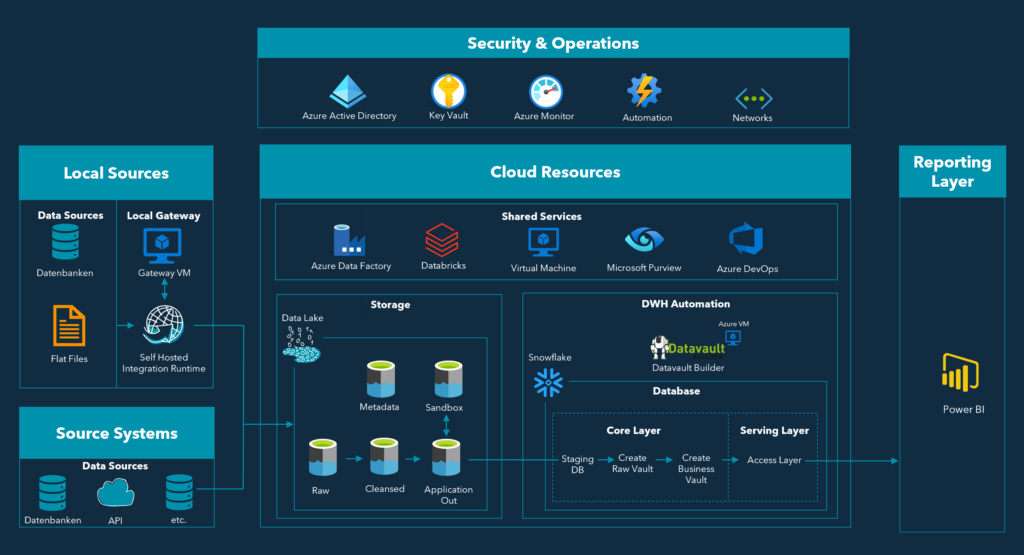The height and width of the screenshot is (555, 1024).
Task: Click the Azure VM icon in DWH Automation
Action: tap(733, 338)
